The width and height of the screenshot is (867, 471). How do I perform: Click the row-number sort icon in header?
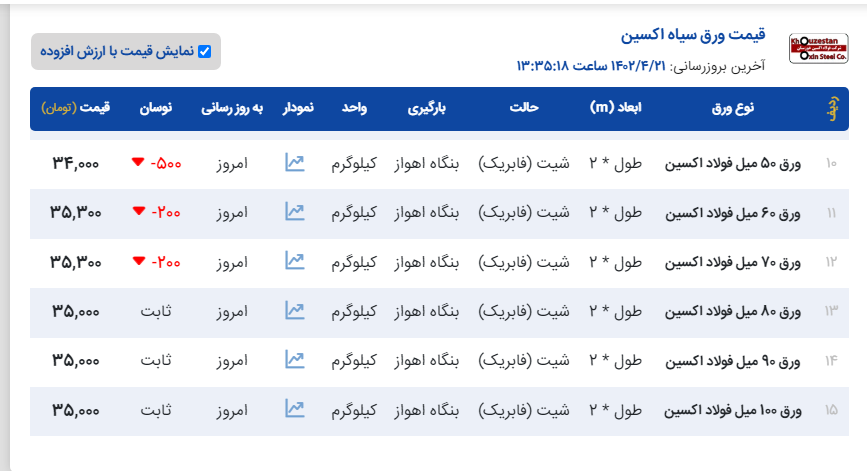click(830, 108)
